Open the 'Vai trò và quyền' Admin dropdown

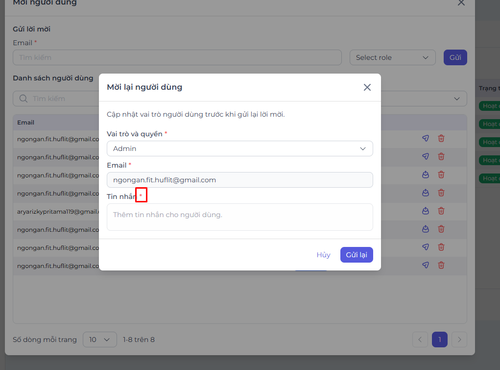point(240,149)
